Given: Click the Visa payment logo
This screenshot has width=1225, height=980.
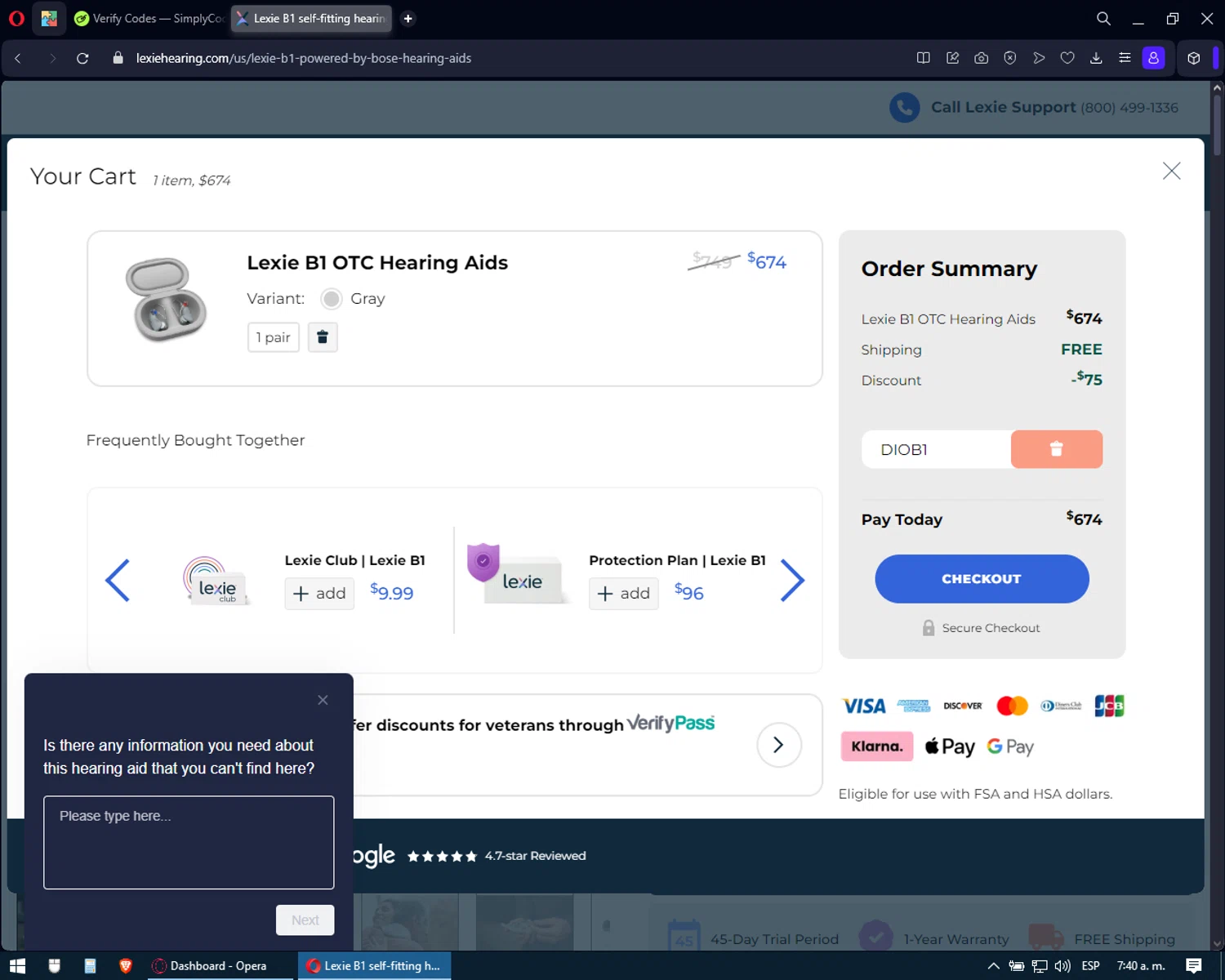Looking at the screenshot, I should coord(864,706).
